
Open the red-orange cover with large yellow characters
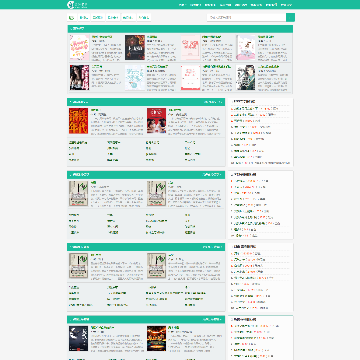coord(79,121)
